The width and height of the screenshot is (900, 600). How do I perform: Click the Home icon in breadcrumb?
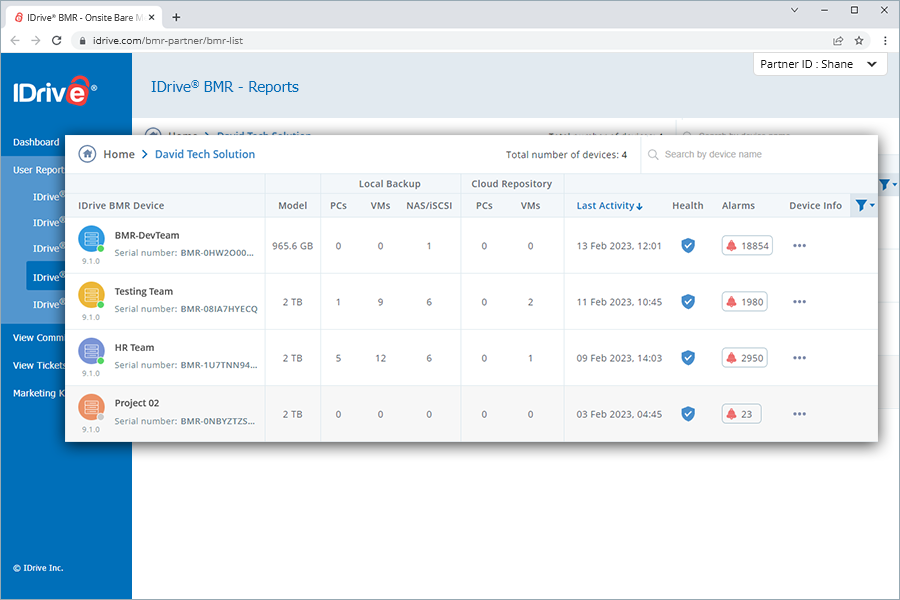pos(87,154)
